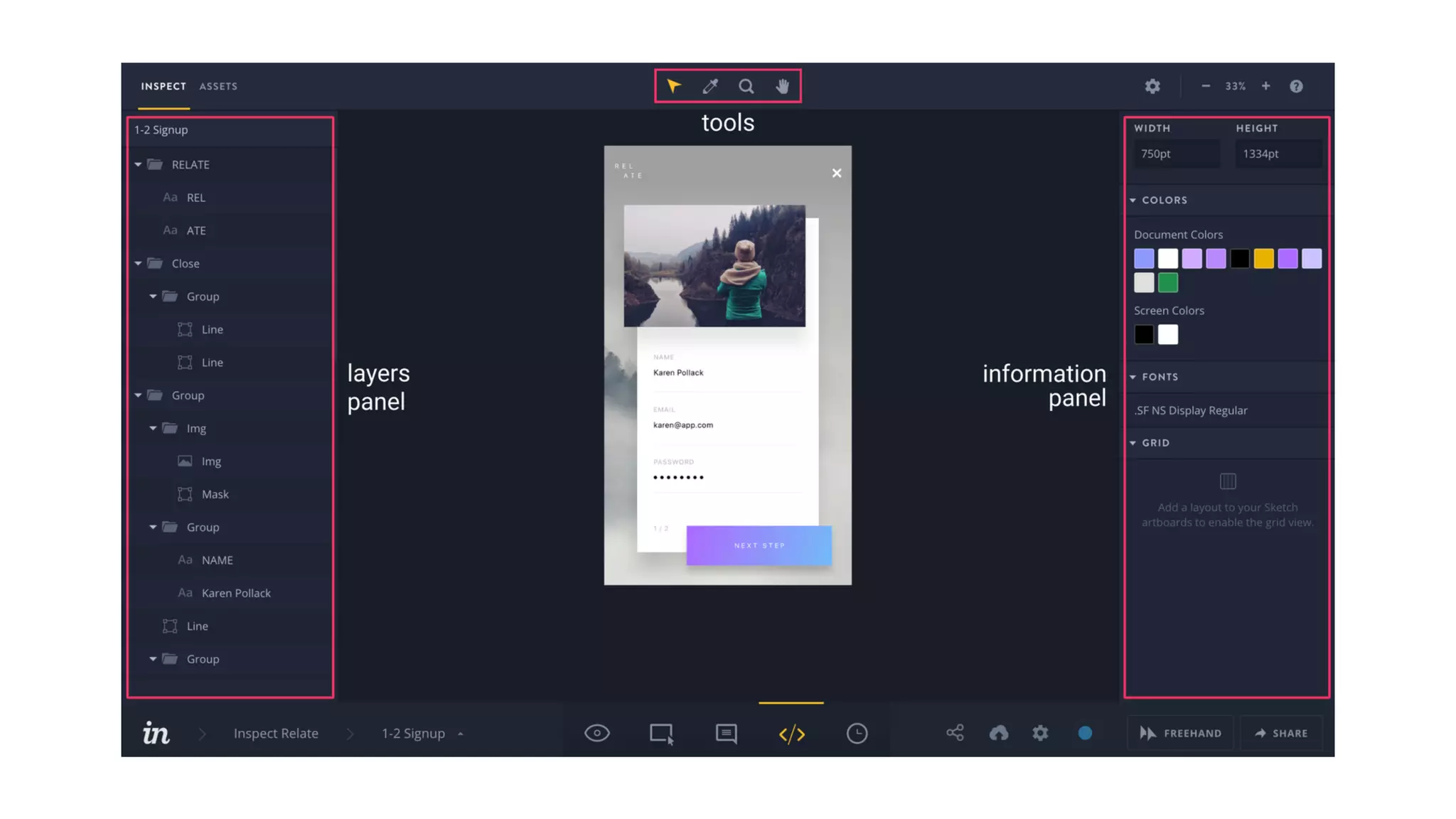The width and height of the screenshot is (1456, 819).
Task: Click the Freehand button
Action: [x=1180, y=733]
